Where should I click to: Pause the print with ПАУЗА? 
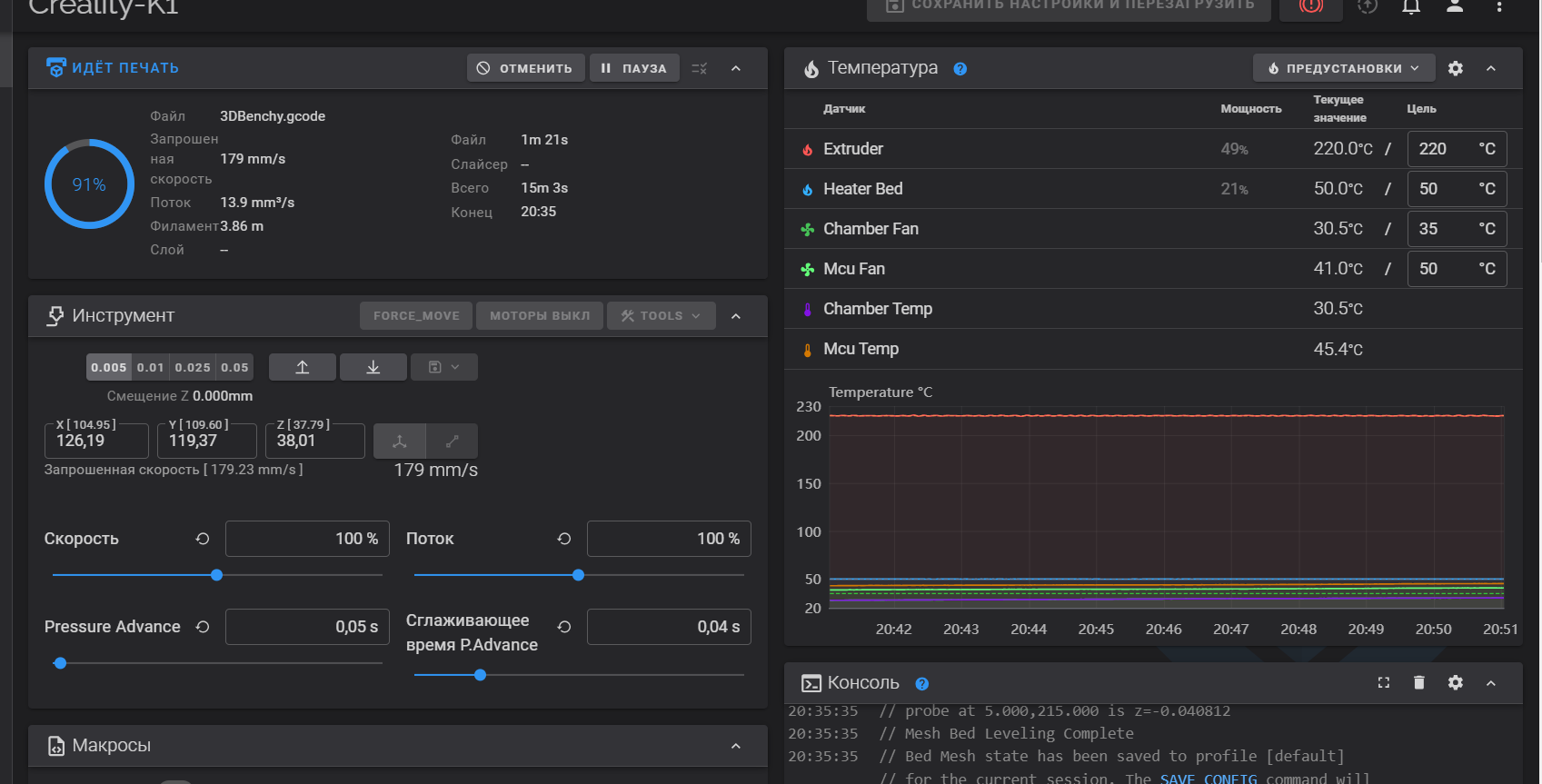[x=634, y=68]
